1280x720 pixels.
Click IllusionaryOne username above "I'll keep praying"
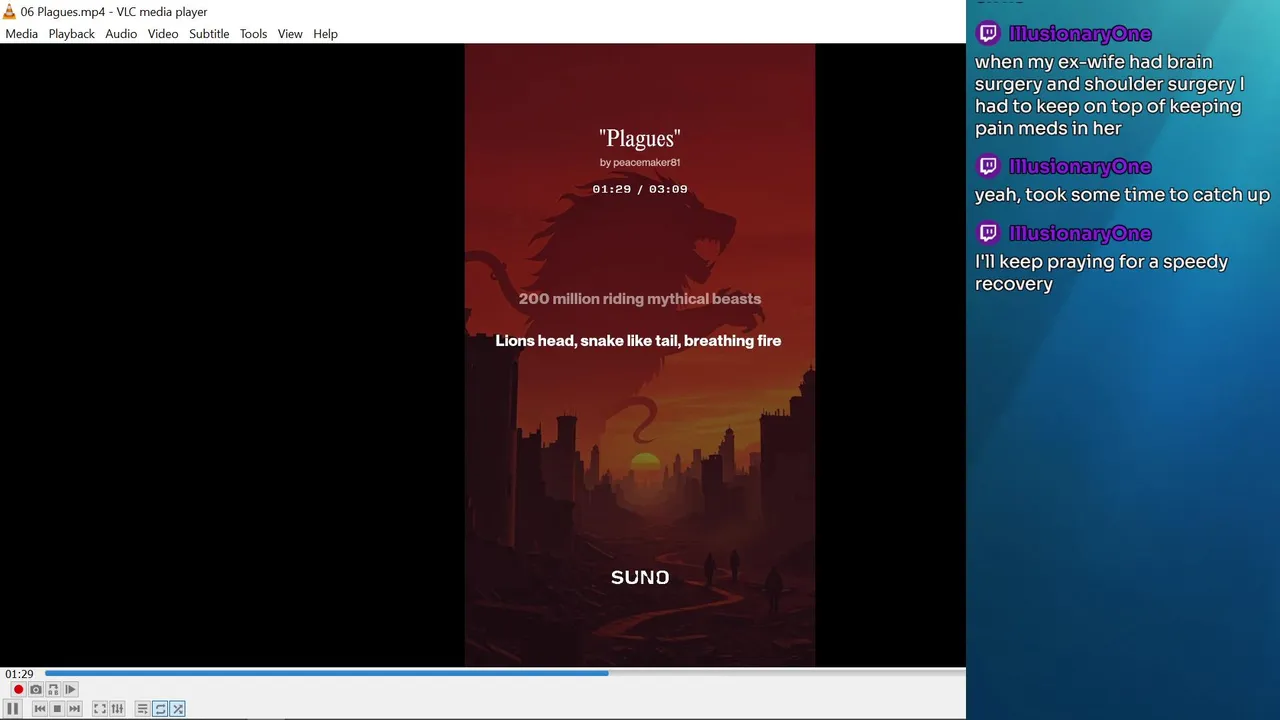tap(1080, 234)
